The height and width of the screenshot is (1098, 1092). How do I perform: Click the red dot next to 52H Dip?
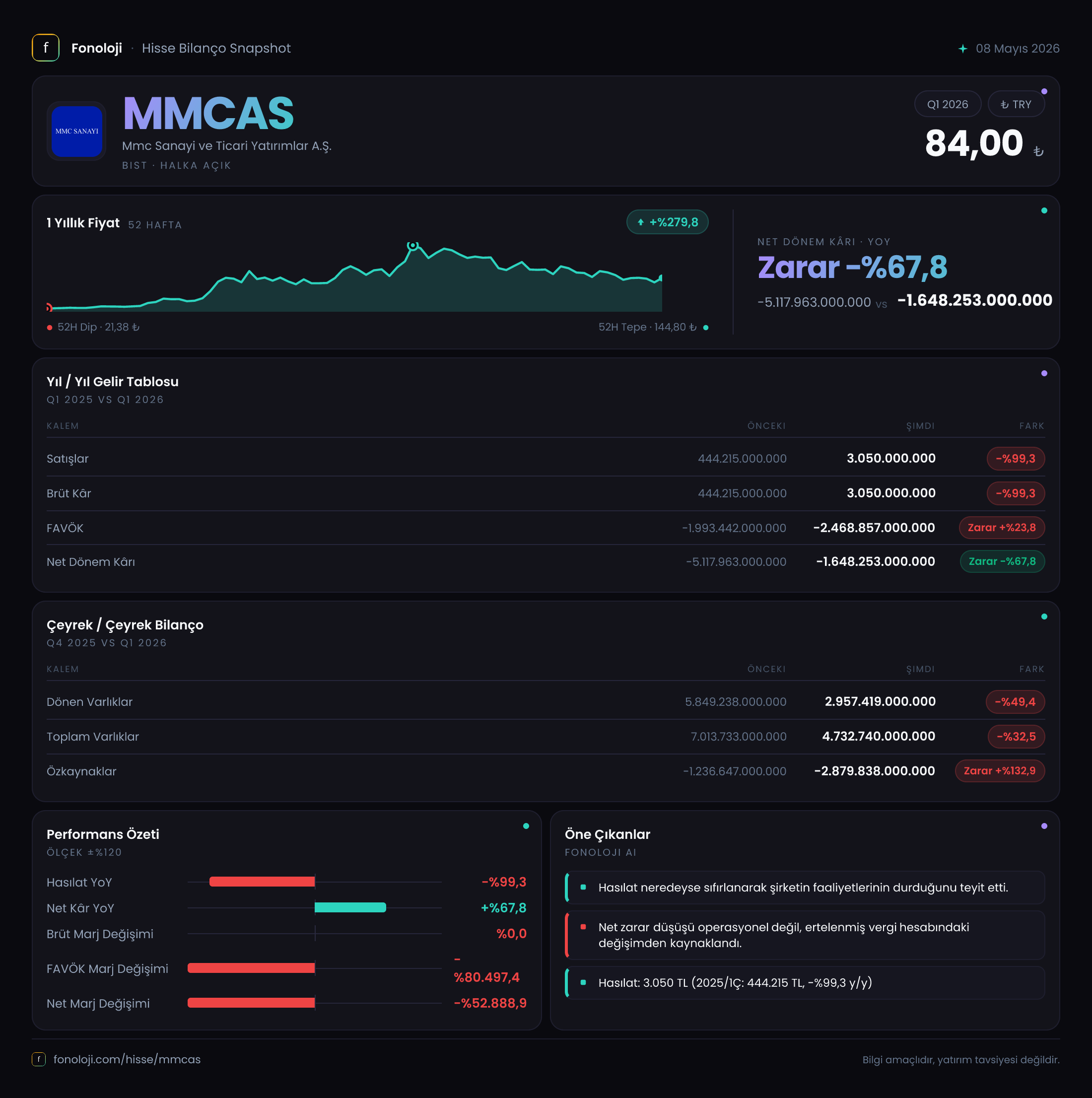tap(50, 327)
